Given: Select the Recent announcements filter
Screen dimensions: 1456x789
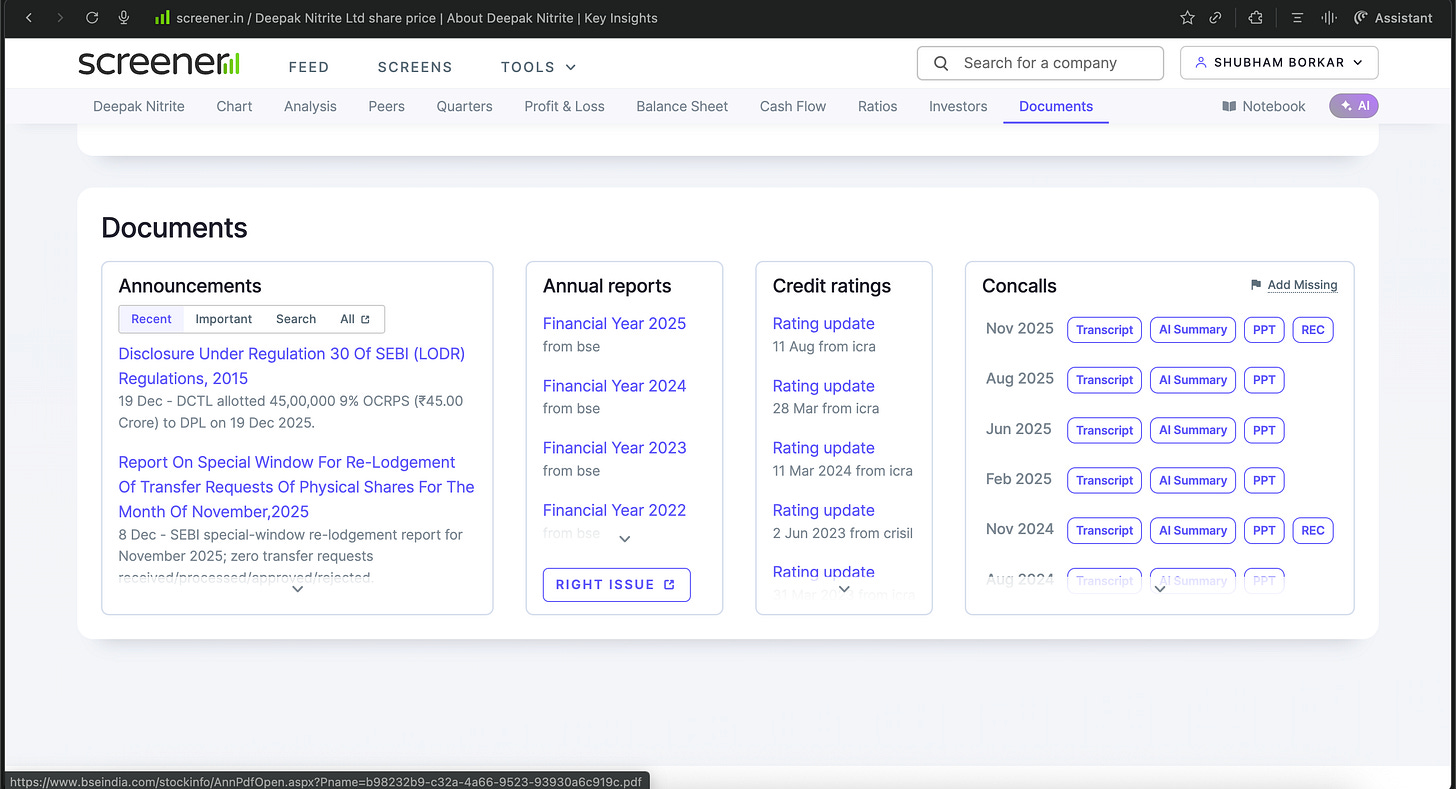Looking at the screenshot, I should [x=151, y=319].
